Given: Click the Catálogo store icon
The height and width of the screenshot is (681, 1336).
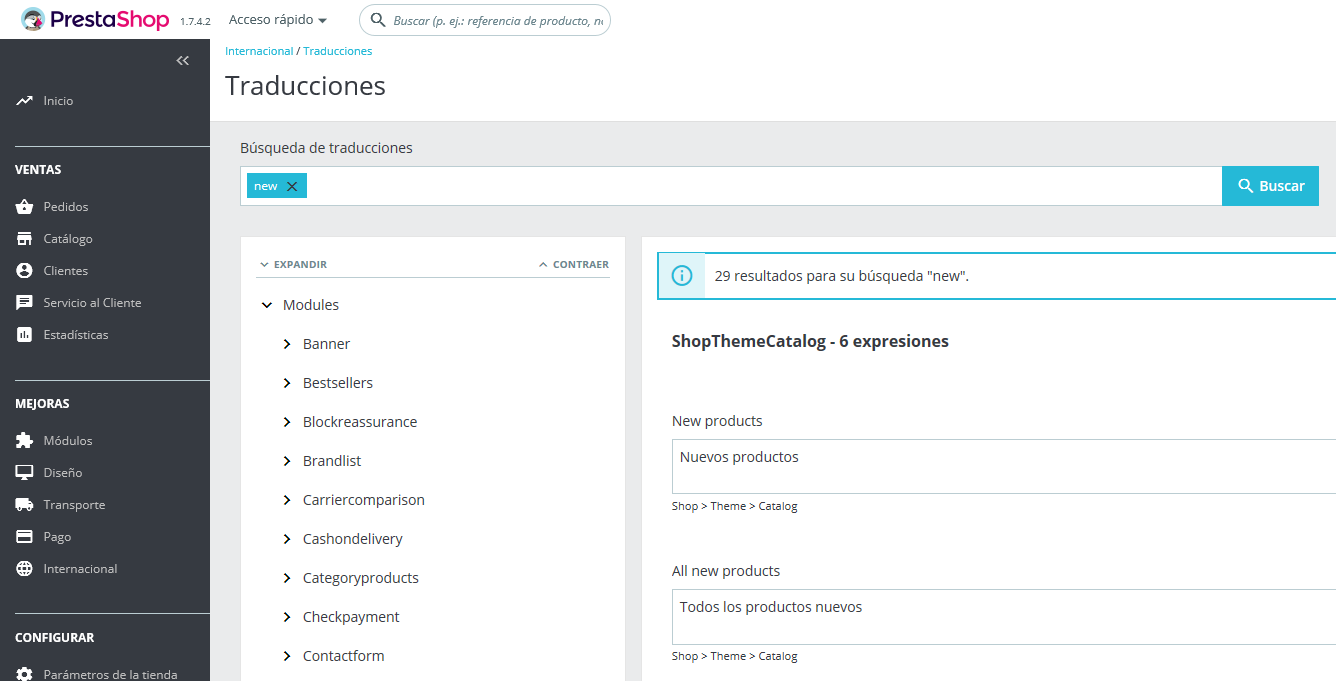Looking at the screenshot, I should [x=25, y=239].
